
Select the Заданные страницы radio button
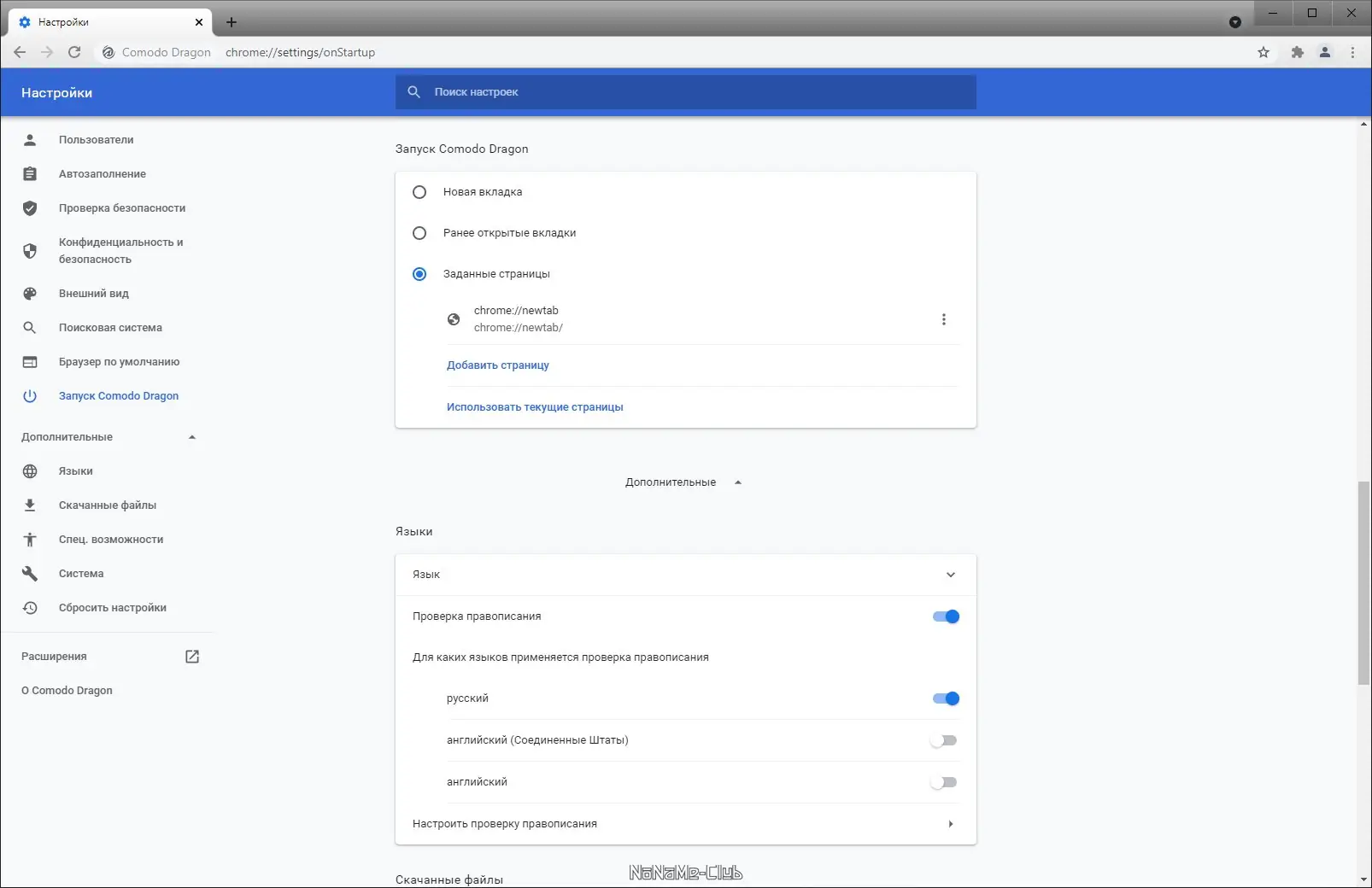[419, 274]
